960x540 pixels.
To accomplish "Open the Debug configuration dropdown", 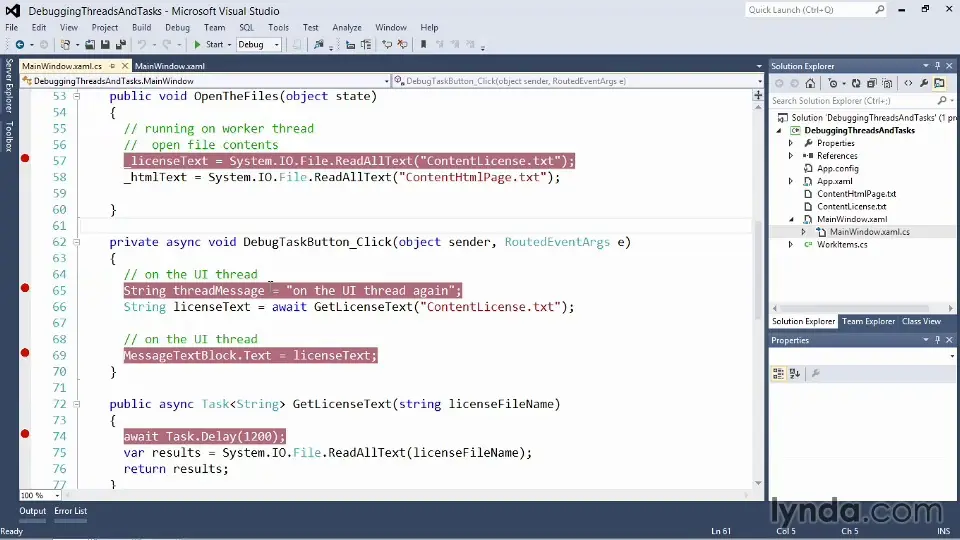I will point(276,45).
